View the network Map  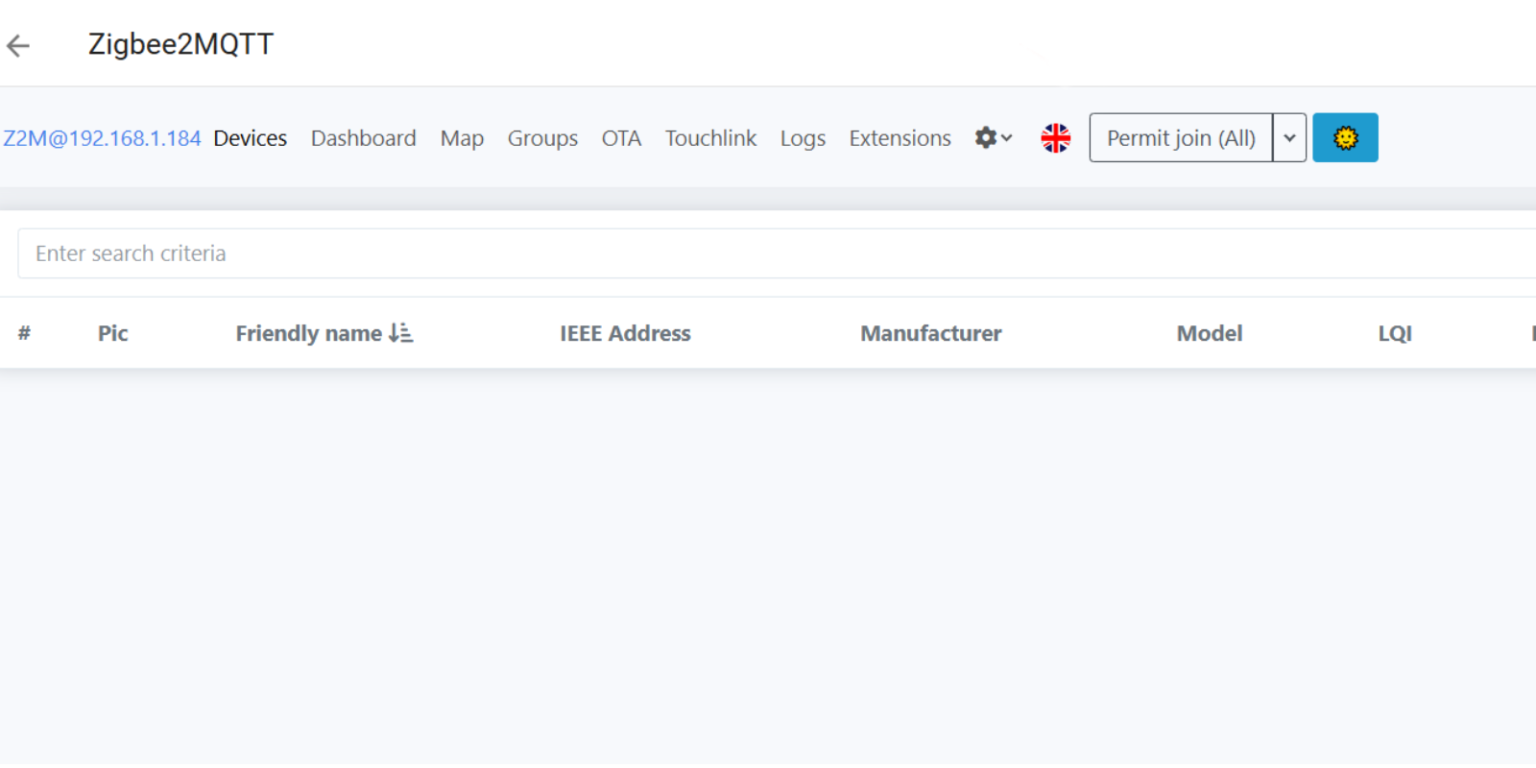(461, 138)
